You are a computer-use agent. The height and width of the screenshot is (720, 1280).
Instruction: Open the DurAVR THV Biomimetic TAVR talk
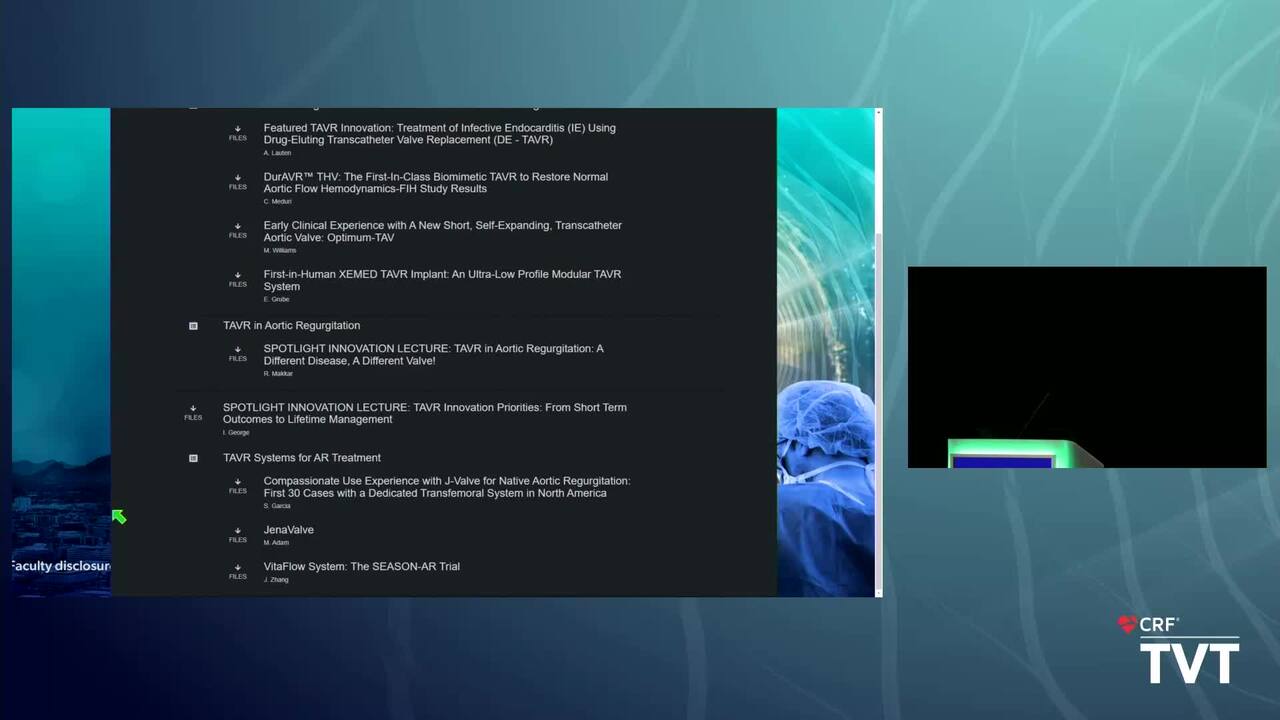[x=435, y=183]
